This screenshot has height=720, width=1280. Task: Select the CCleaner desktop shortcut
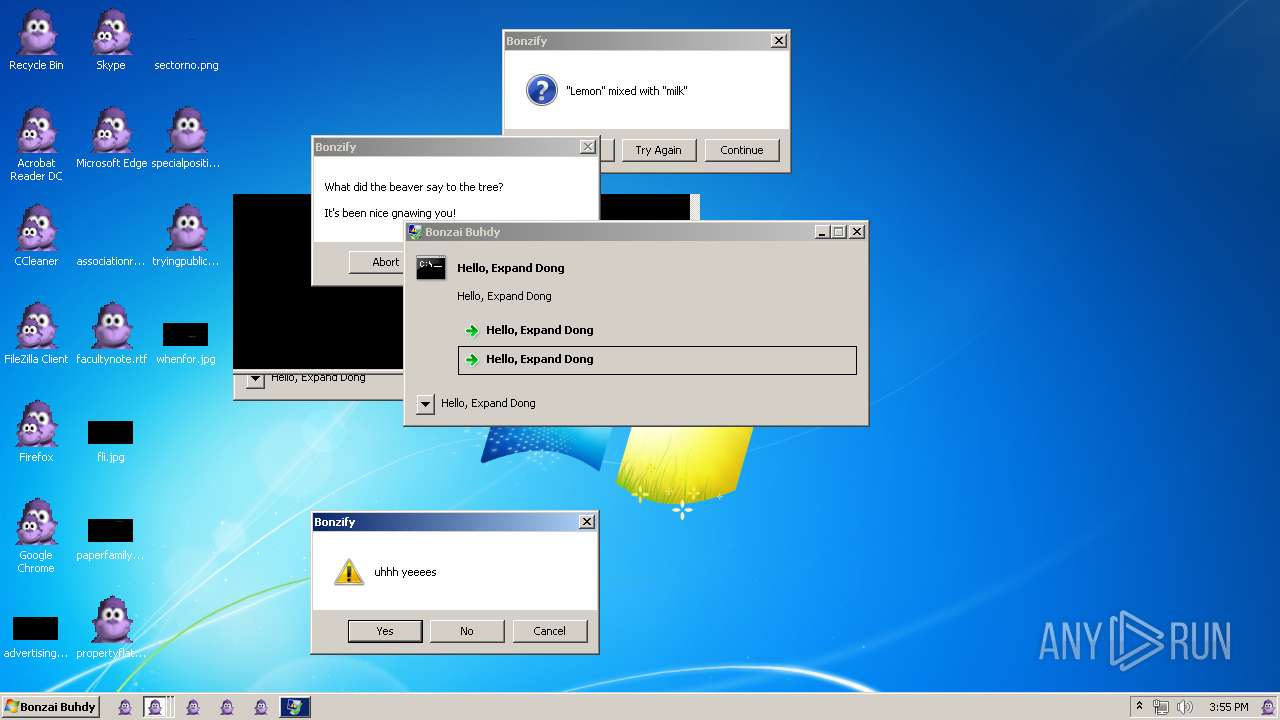[x=36, y=237]
